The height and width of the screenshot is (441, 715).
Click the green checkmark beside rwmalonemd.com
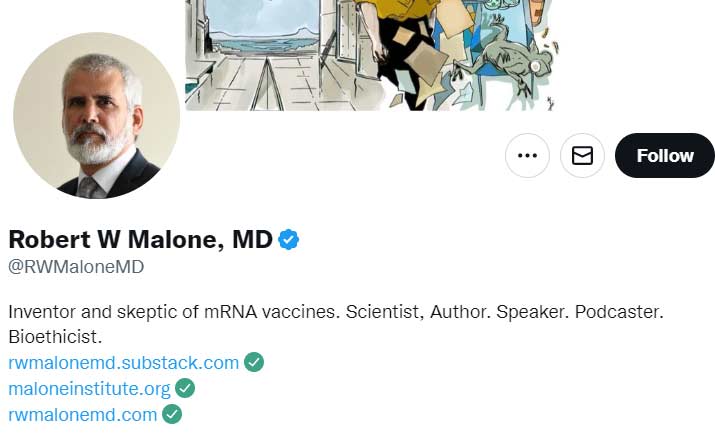[172, 414]
